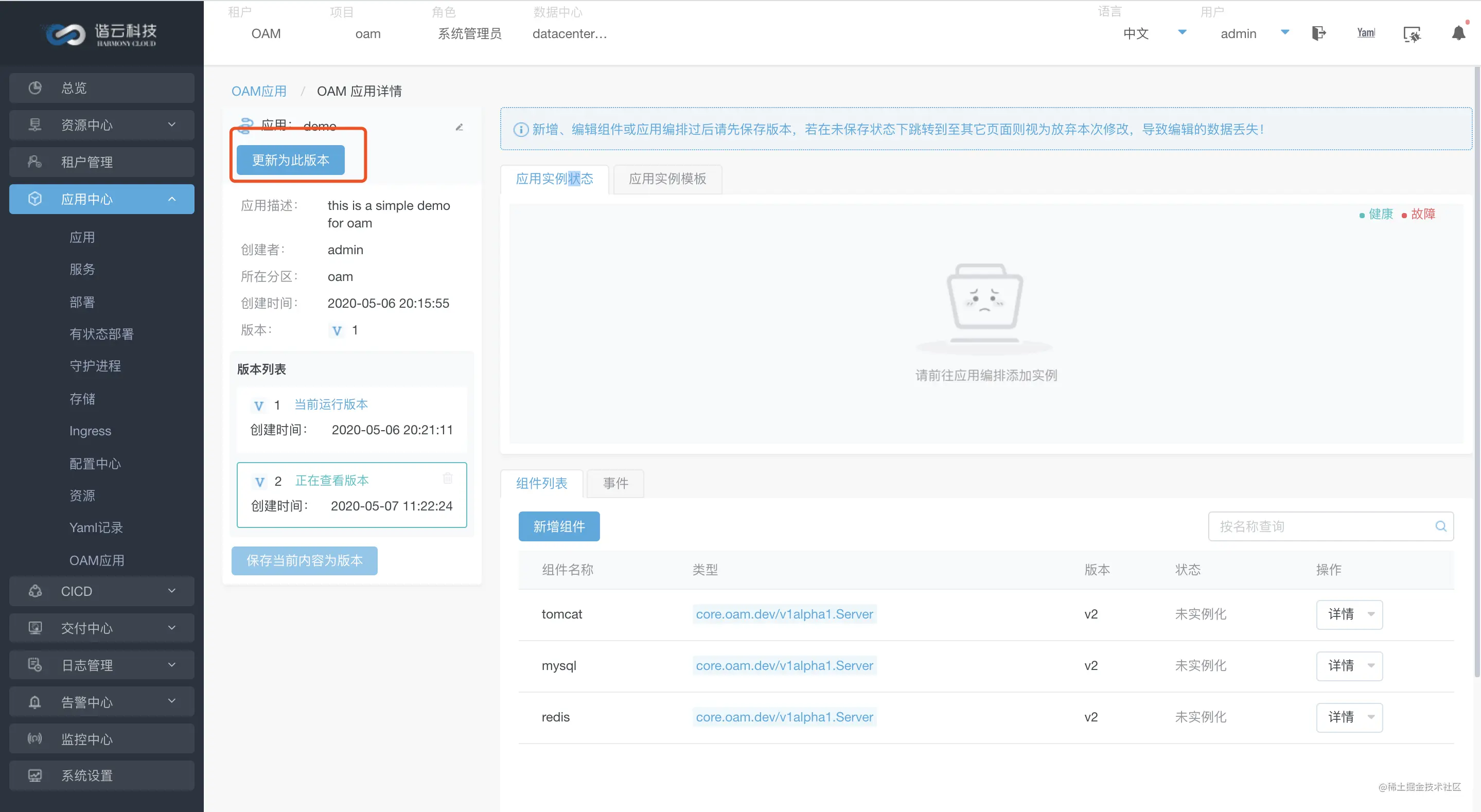1481x812 pixels.
Task: Click the 系统设置 settings icon
Action: 35,775
